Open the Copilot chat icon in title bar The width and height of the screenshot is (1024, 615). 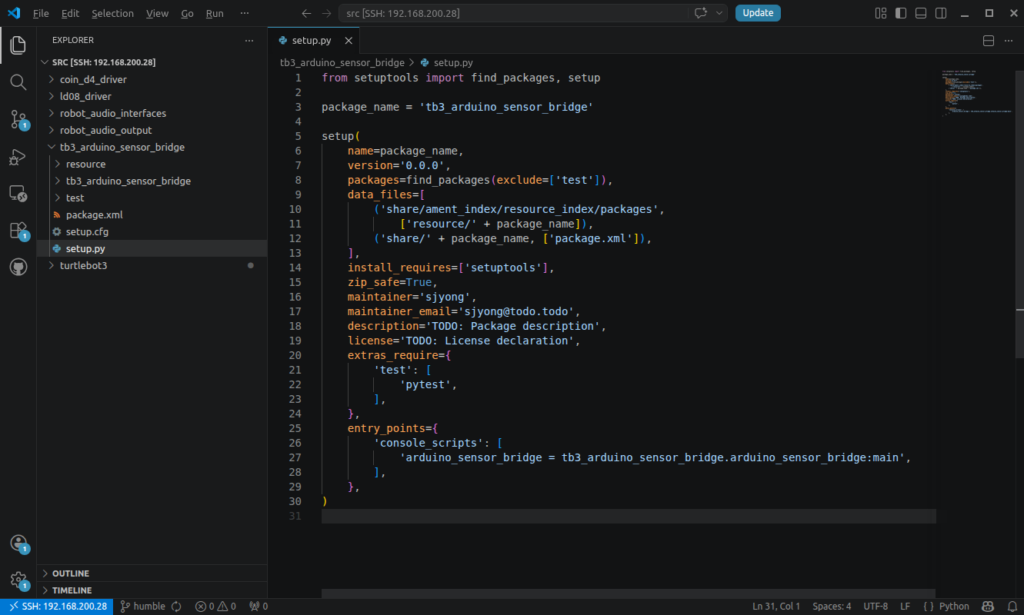[701, 13]
